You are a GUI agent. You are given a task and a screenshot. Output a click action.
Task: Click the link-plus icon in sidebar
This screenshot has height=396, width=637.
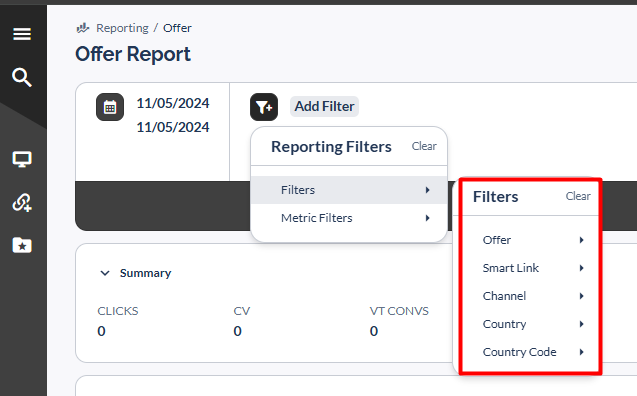(22, 202)
